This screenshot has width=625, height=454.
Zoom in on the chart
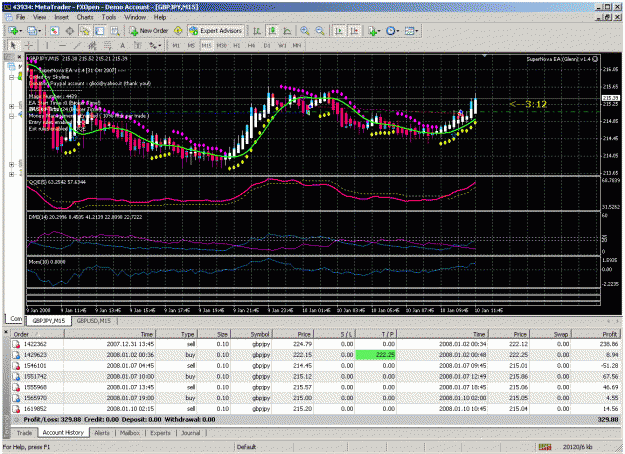pyautogui.click(x=305, y=31)
